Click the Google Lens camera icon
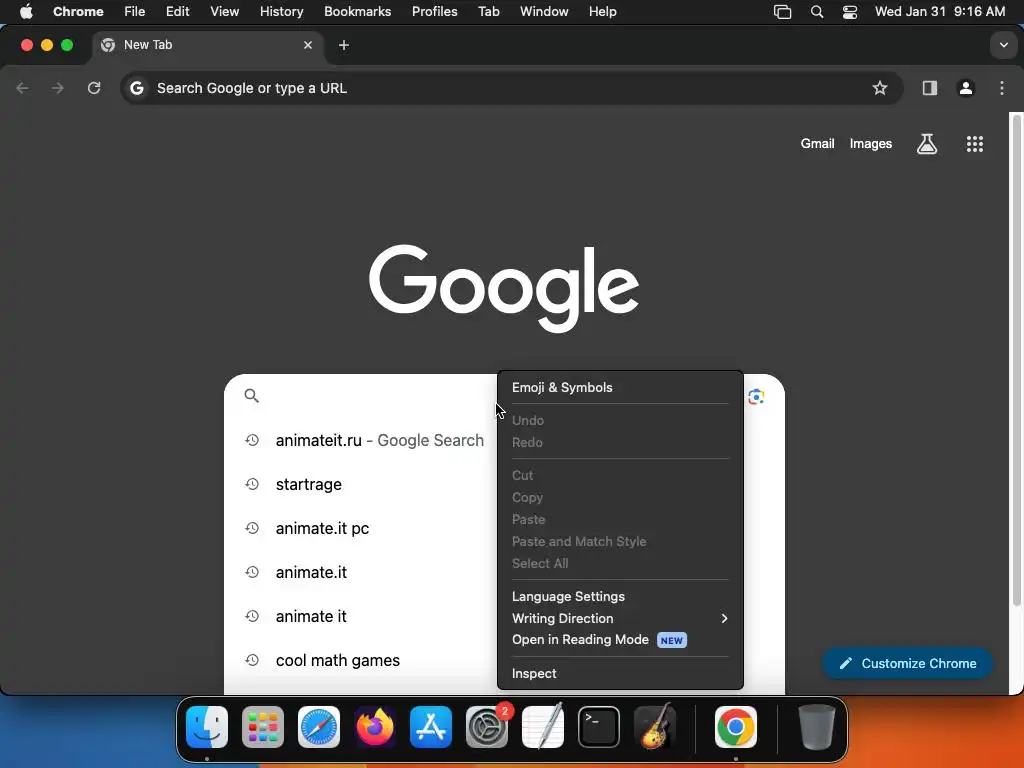The width and height of the screenshot is (1024, 768). click(756, 396)
